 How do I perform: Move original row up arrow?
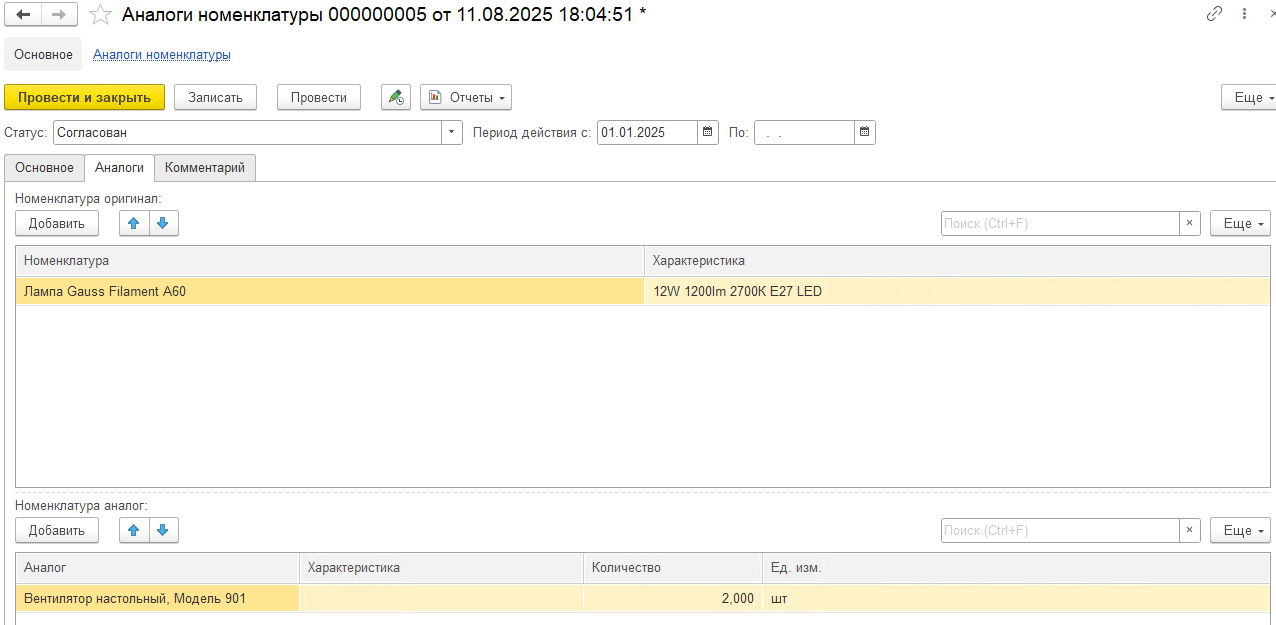coord(134,223)
